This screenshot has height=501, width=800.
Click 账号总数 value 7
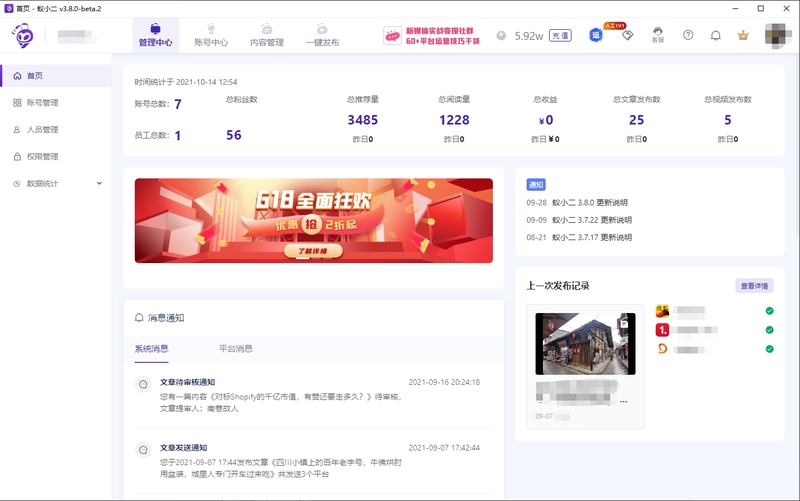178,104
